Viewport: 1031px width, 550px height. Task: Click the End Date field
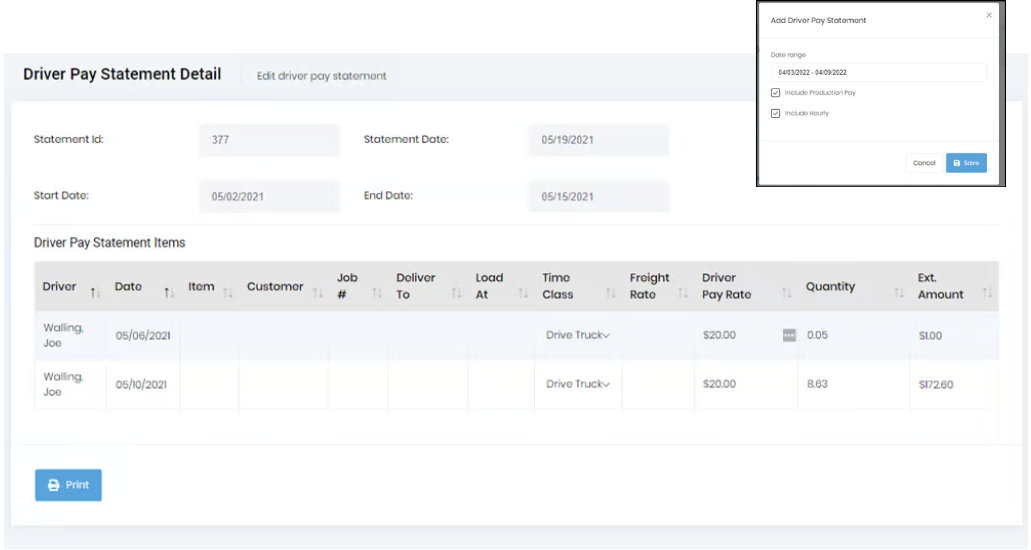click(598, 197)
